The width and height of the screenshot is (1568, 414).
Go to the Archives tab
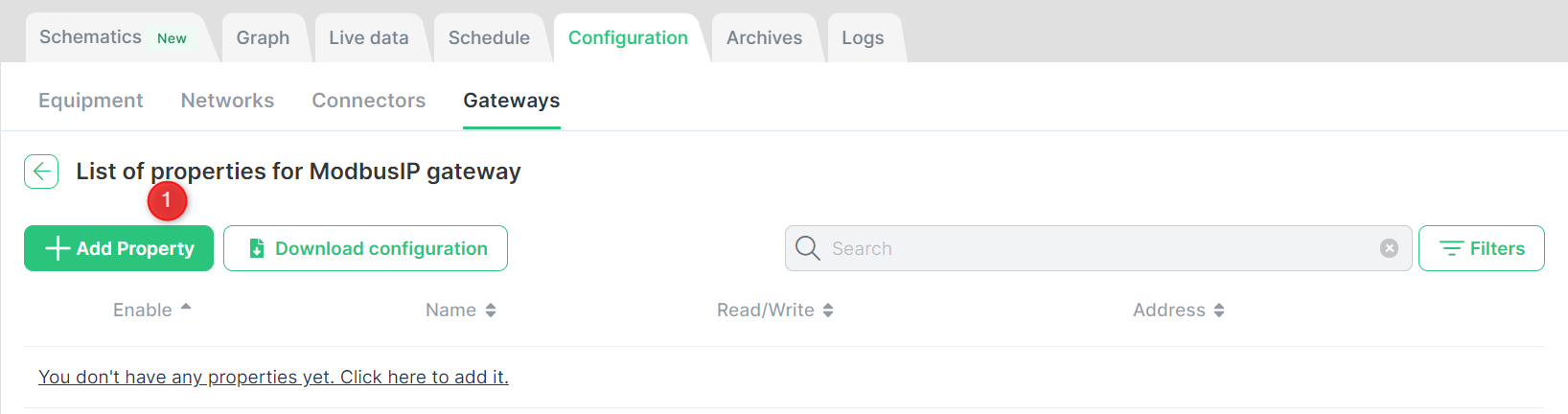pyautogui.click(x=764, y=37)
